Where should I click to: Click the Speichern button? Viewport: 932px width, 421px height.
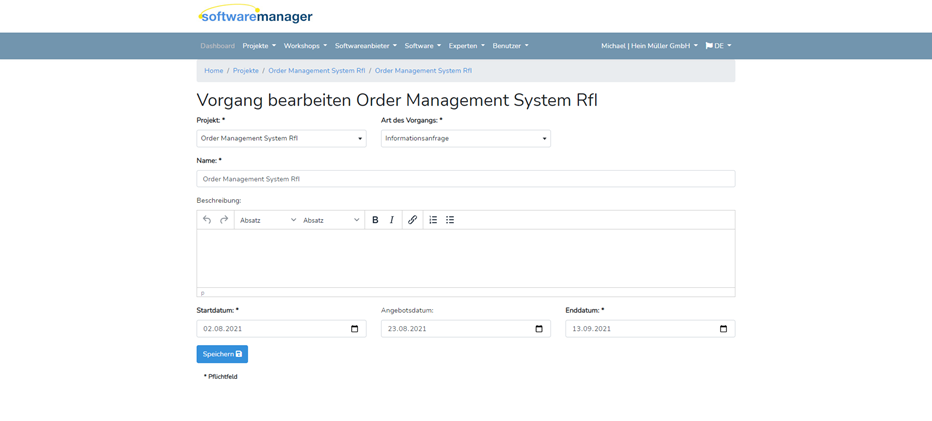pyautogui.click(x=222, y=354)
